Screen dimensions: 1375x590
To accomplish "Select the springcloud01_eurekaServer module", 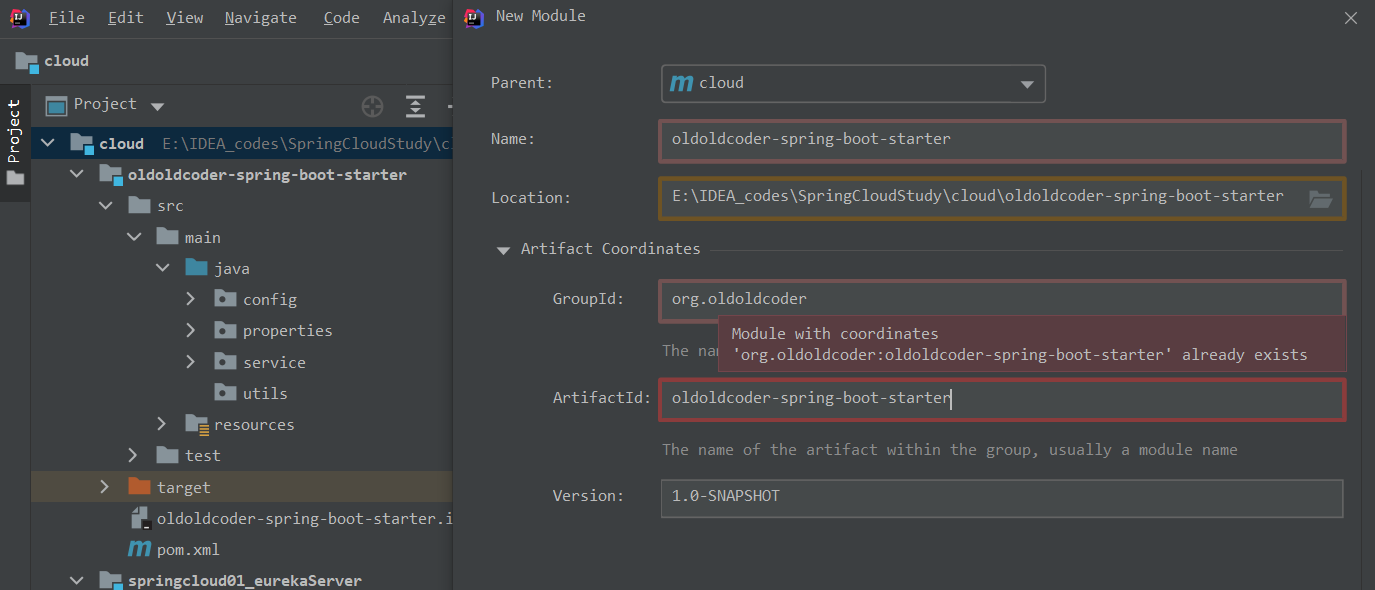I will coord(244,580).
